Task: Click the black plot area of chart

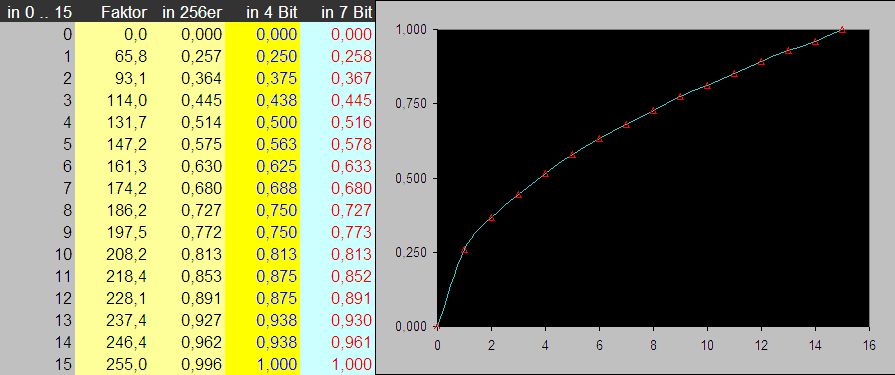Action: [x=652, y=178]
